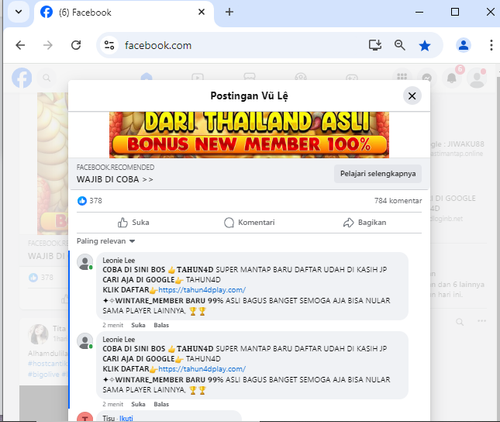The width and height of the screenshot is (500, 422).
Task: Click the browser back arrow
Action: [20, 45]
